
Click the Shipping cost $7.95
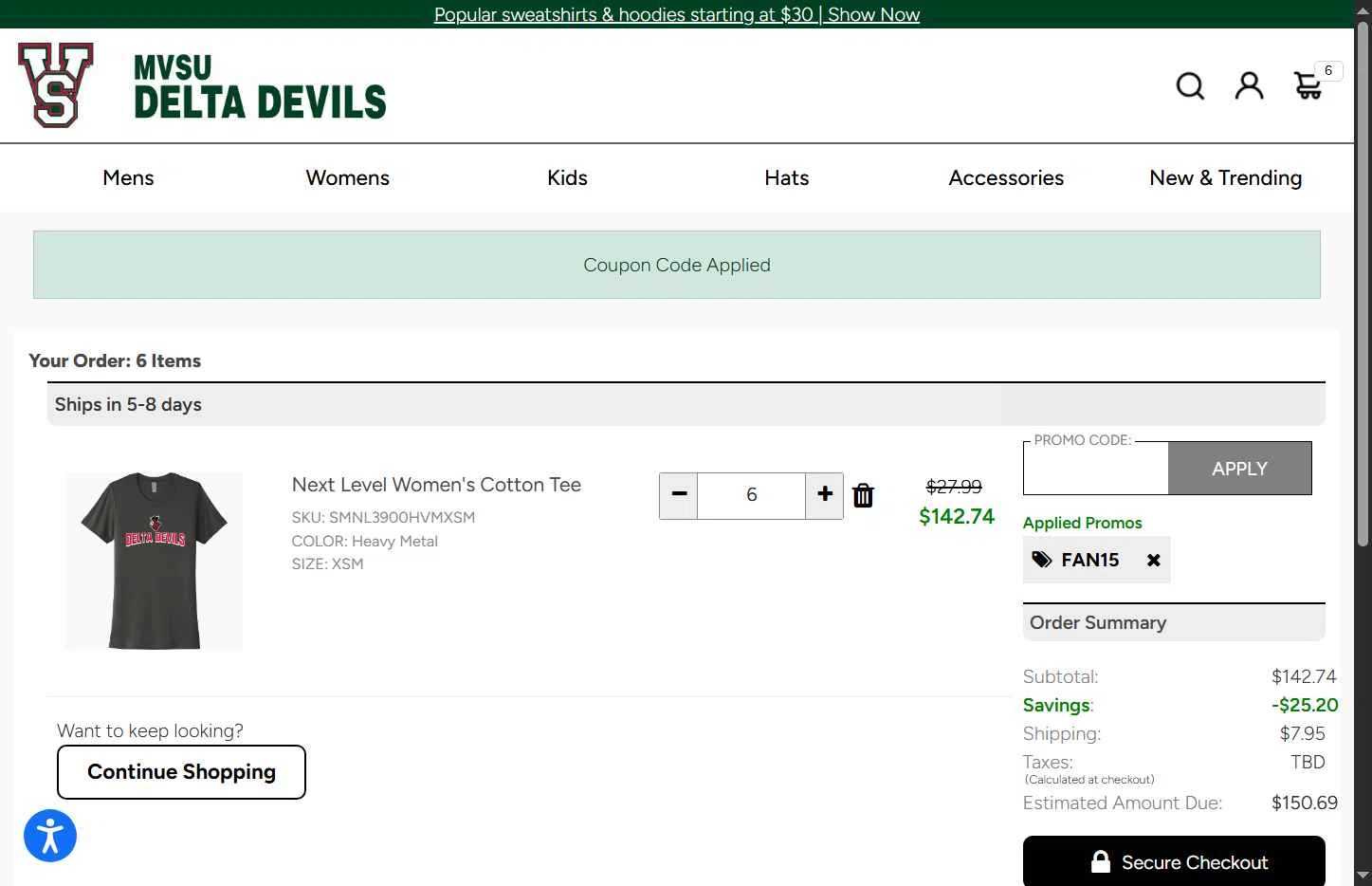click(1303, 733)
